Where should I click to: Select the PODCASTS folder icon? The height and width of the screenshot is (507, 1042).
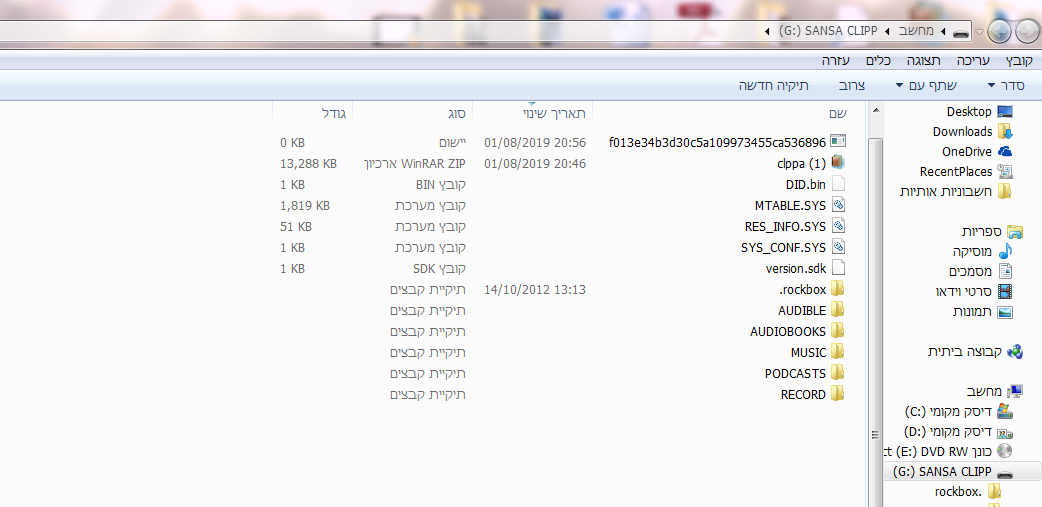[838, 373]
